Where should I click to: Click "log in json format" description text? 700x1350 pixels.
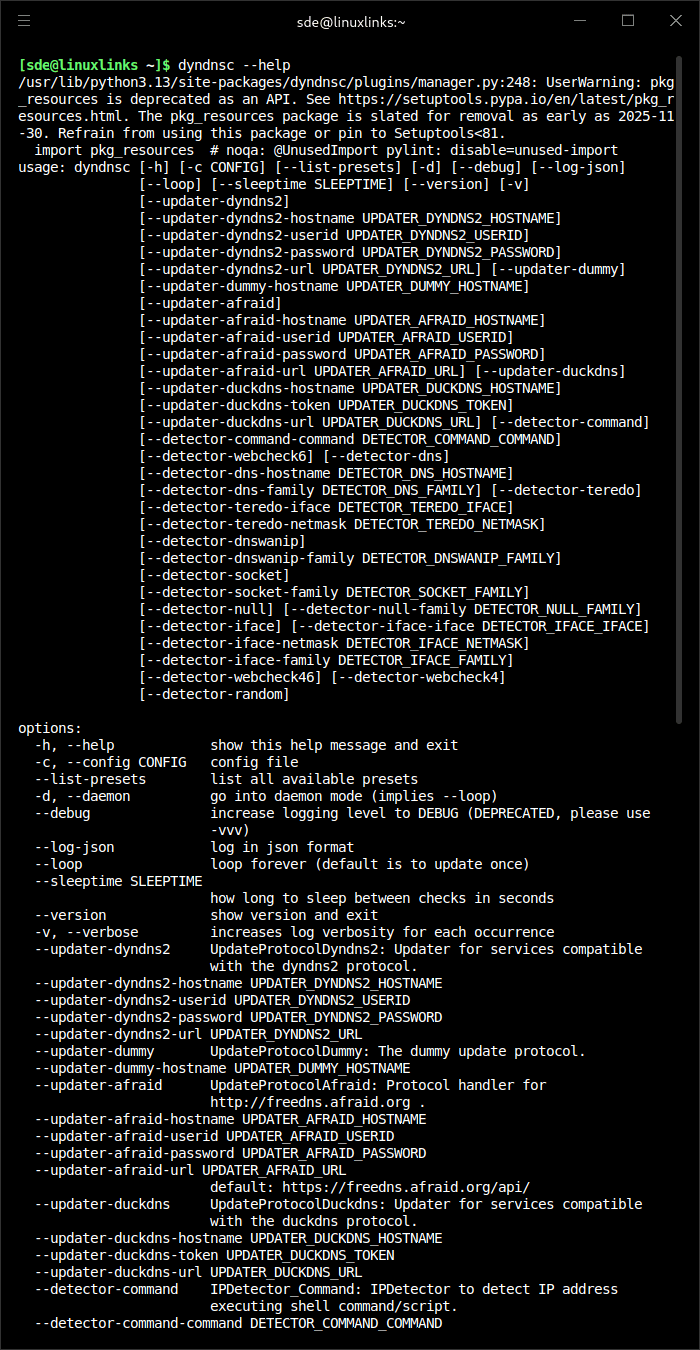click(282, 847)
